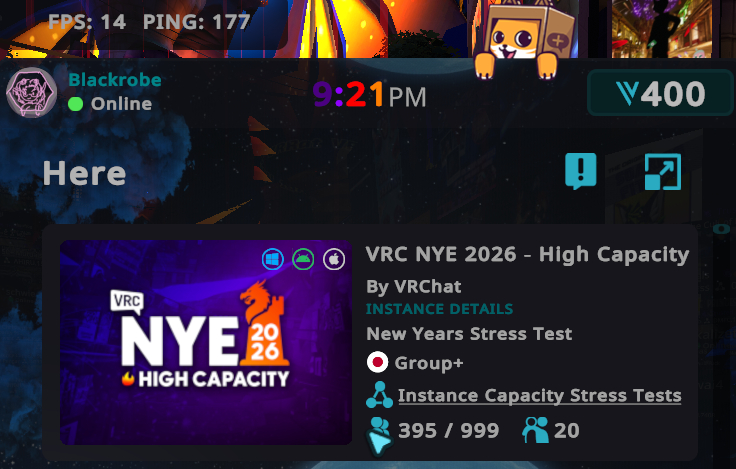The image size is (736, 469).
Task: Open the report issue speech-bubble icon
Action: [581, 171]
